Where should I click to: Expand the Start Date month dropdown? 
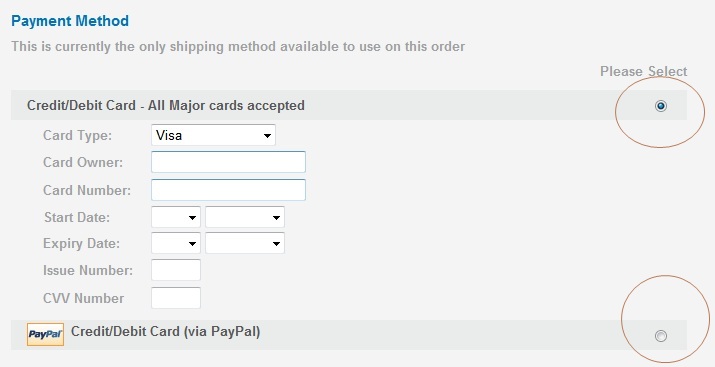(176, 217)
